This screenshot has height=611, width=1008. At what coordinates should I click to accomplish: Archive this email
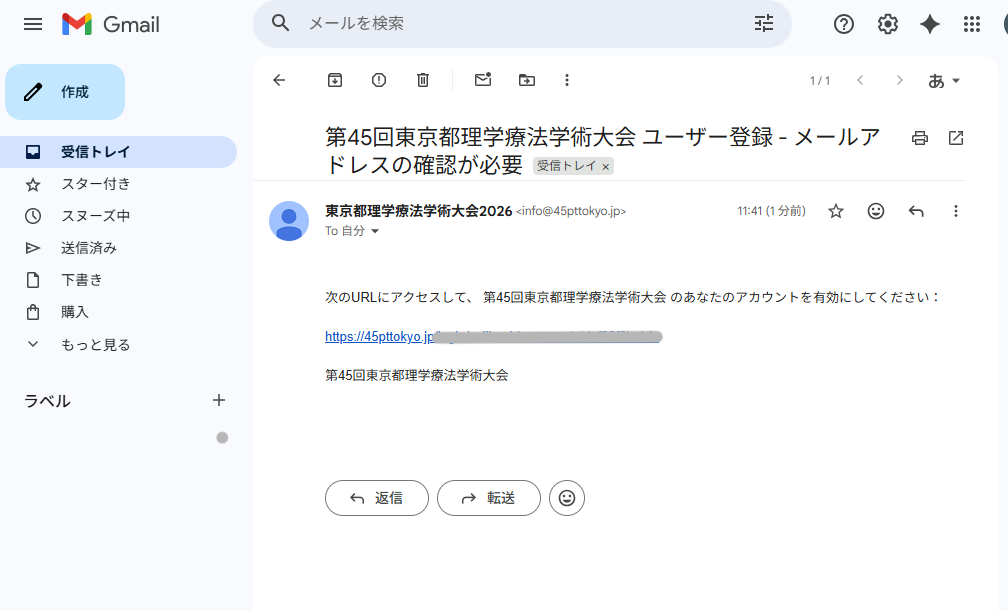pos(335,80)
